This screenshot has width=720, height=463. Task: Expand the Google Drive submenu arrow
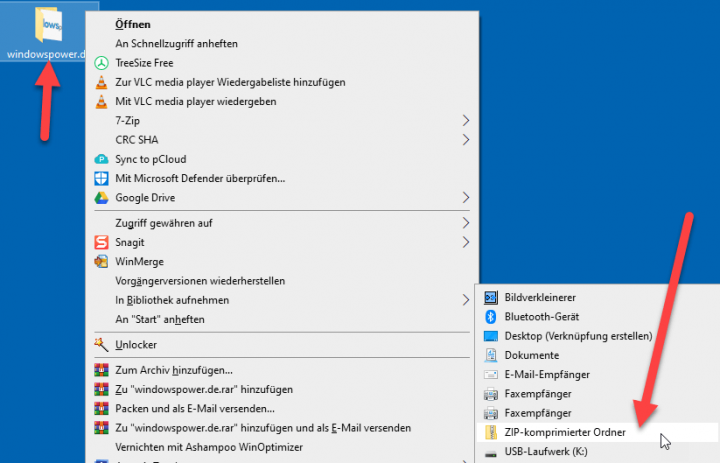(466, 198)
